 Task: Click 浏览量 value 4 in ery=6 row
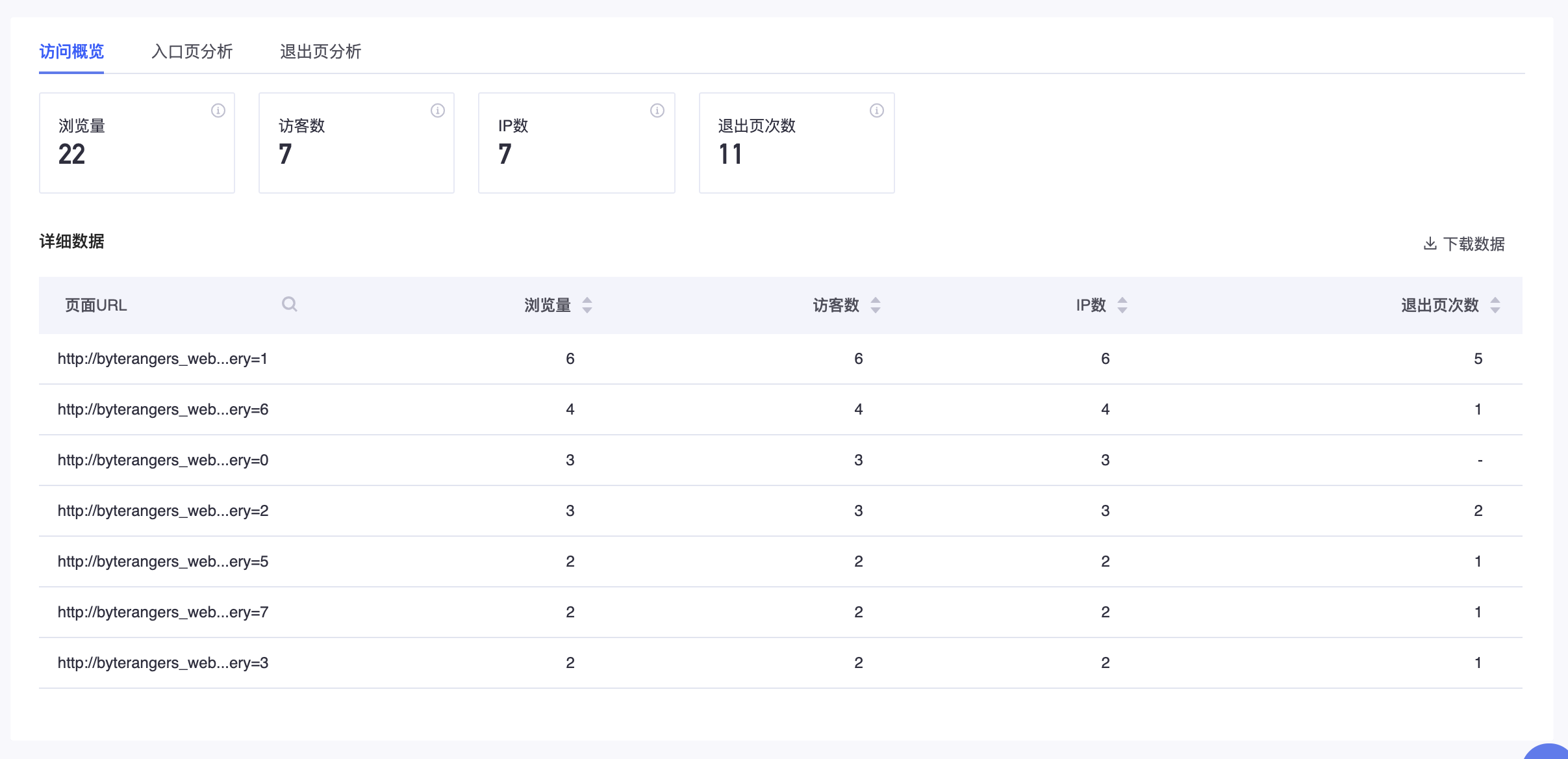click(570, 409)
